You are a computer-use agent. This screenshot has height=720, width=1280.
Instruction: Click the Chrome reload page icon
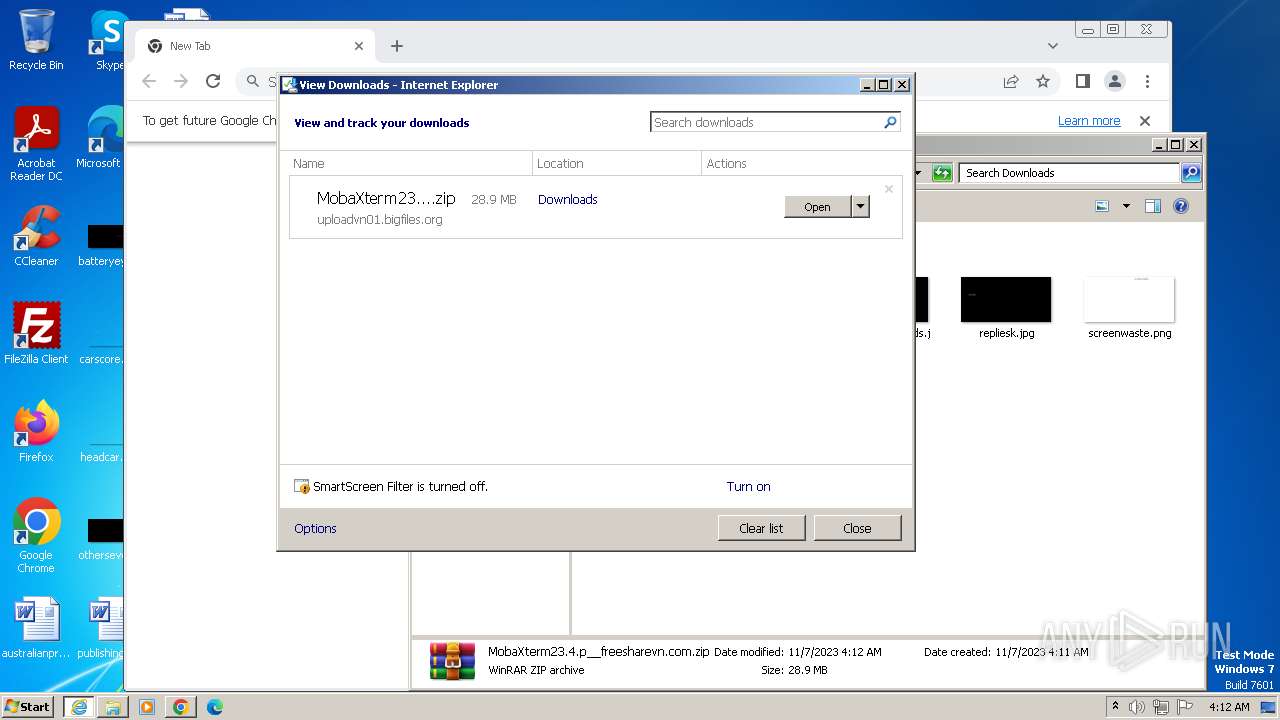pyautogui.click(x=213, y=81)
